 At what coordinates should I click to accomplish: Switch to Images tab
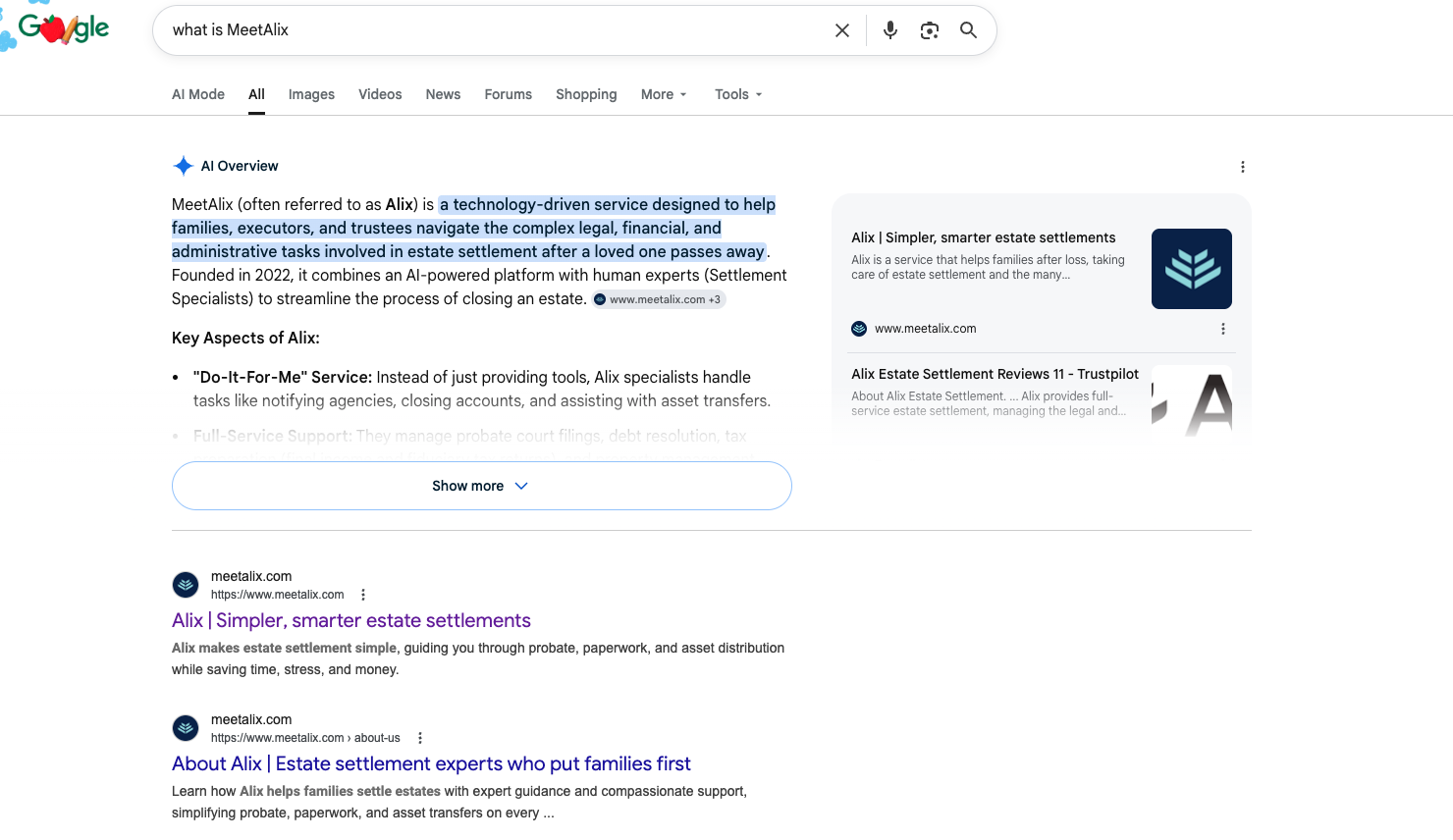click(x=311, y=94)
